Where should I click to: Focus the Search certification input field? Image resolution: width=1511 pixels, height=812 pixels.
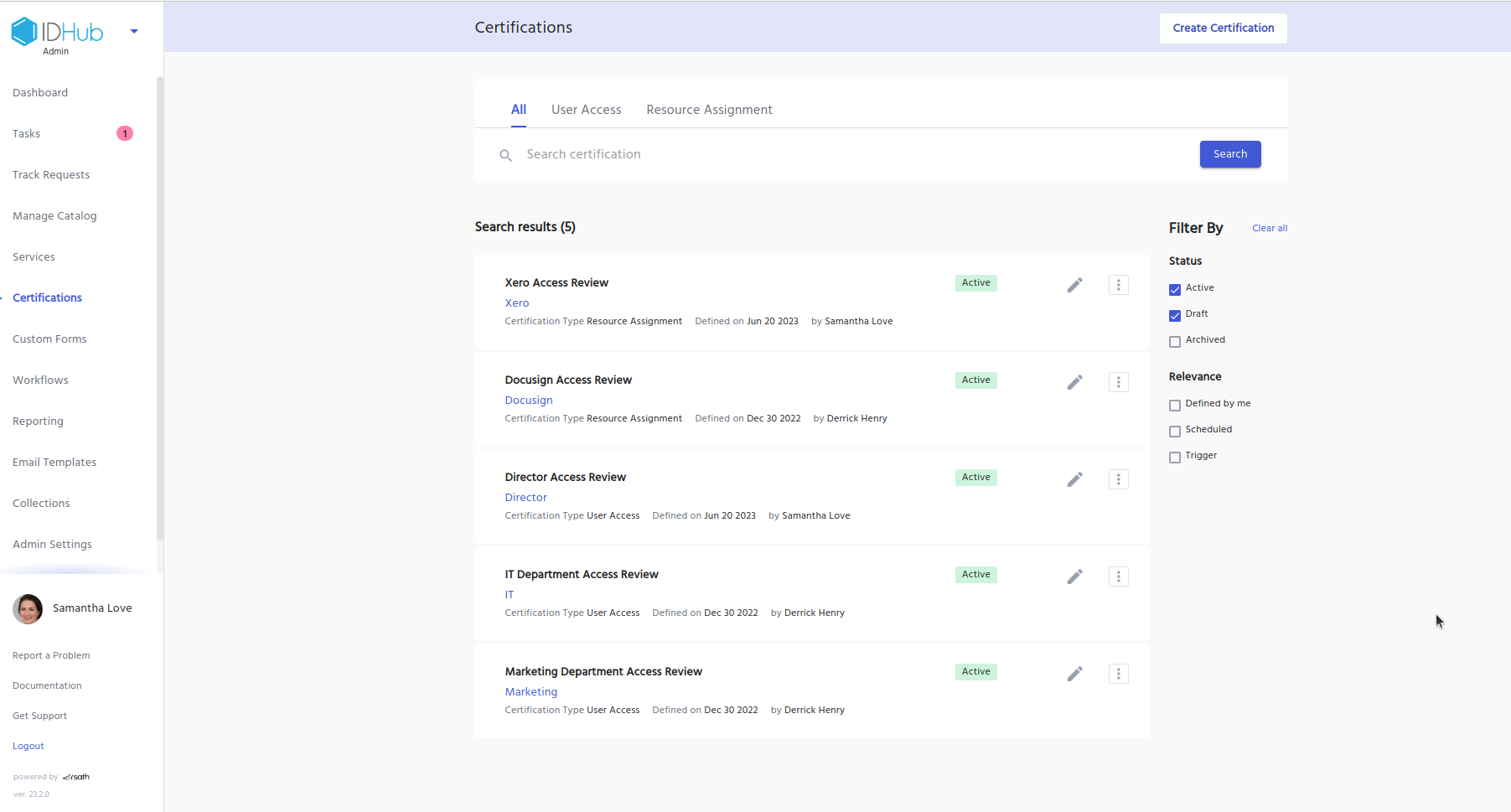[x=855, y=154]
